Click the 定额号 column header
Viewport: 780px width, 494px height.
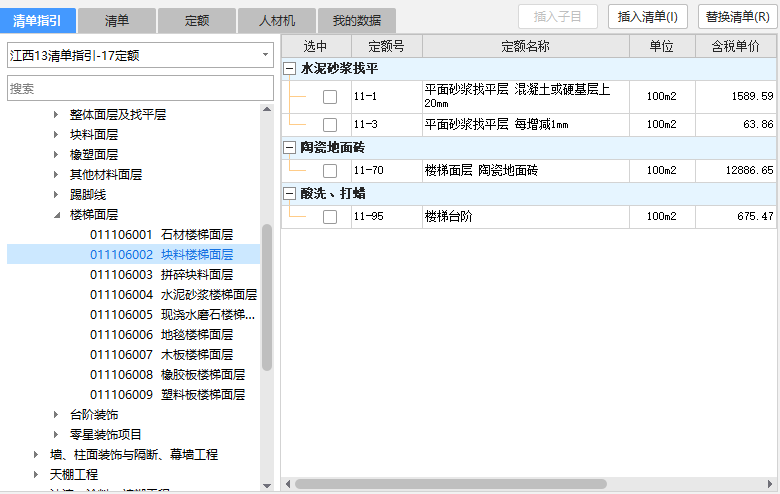tap(387, 46)
